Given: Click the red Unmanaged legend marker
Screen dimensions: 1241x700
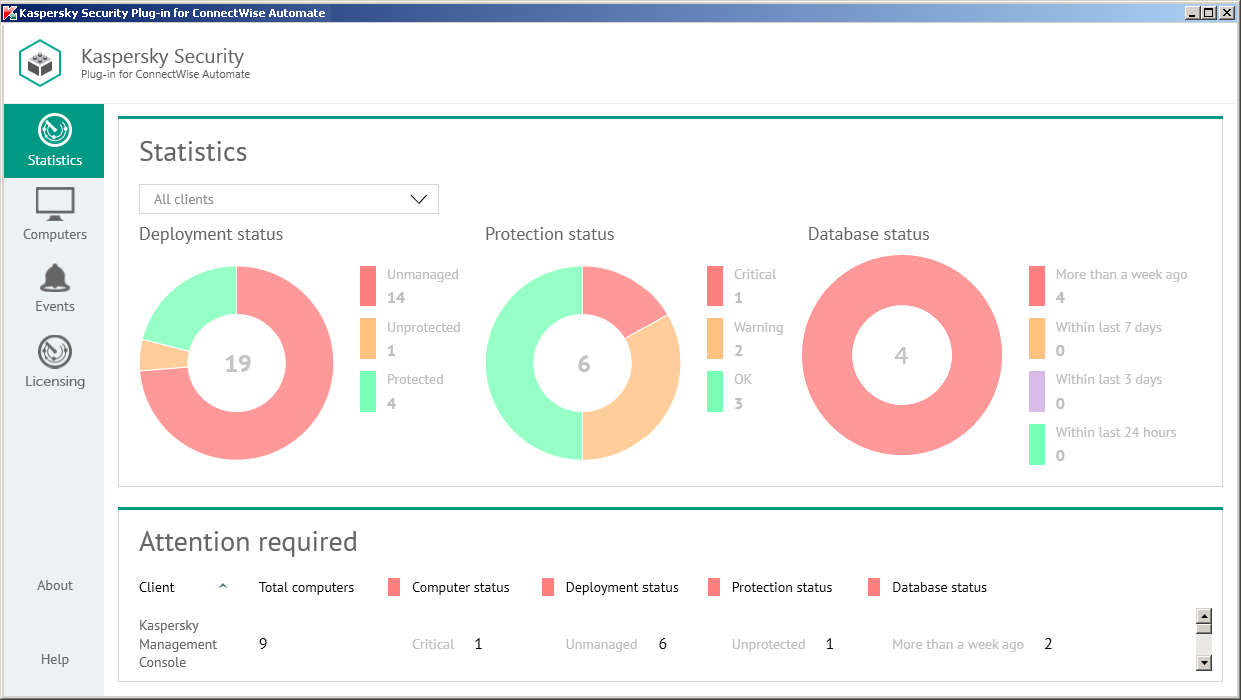Looking at the screenshot, I should tap(366, 285).
